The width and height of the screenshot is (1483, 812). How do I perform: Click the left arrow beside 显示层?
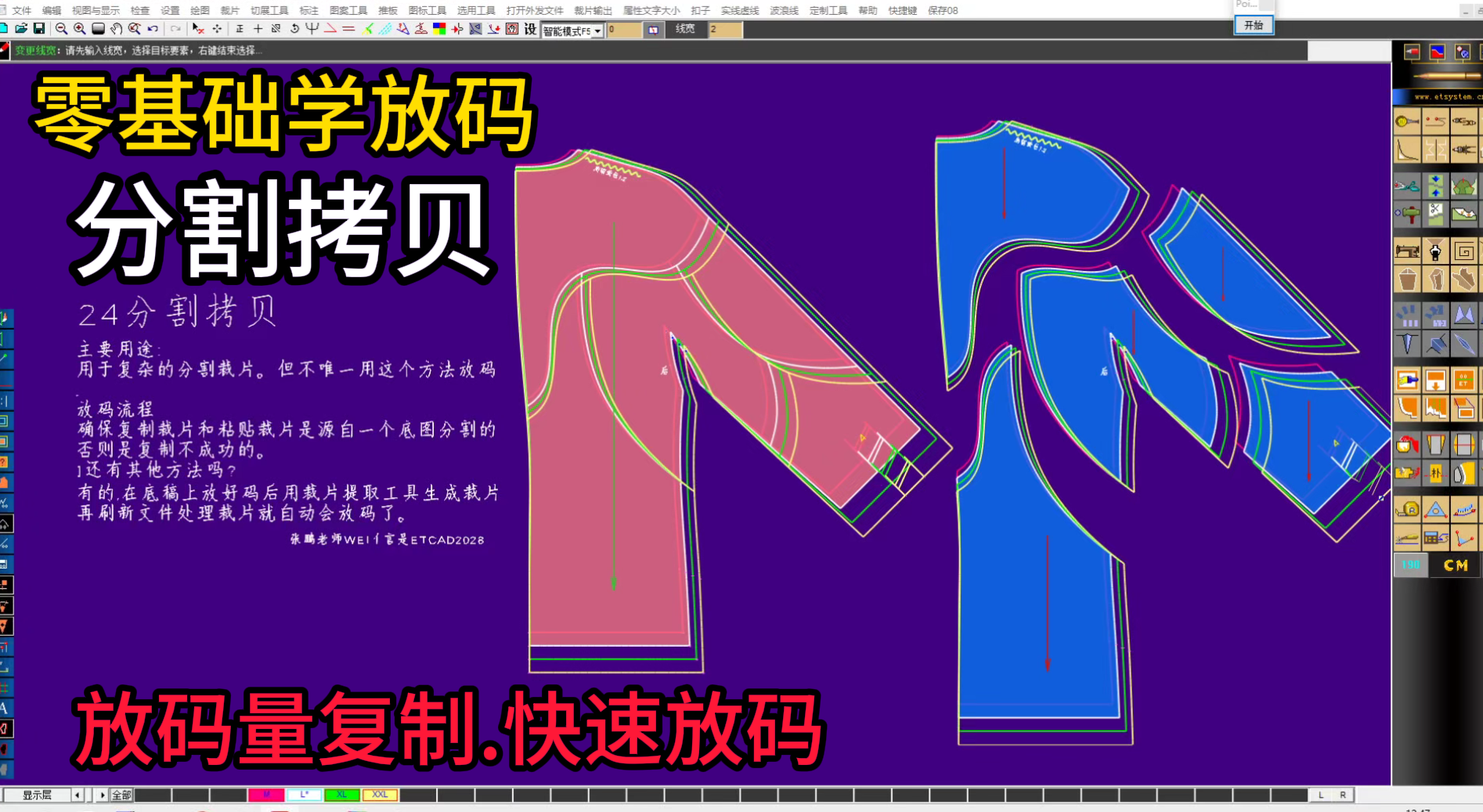tap(77, 795)
